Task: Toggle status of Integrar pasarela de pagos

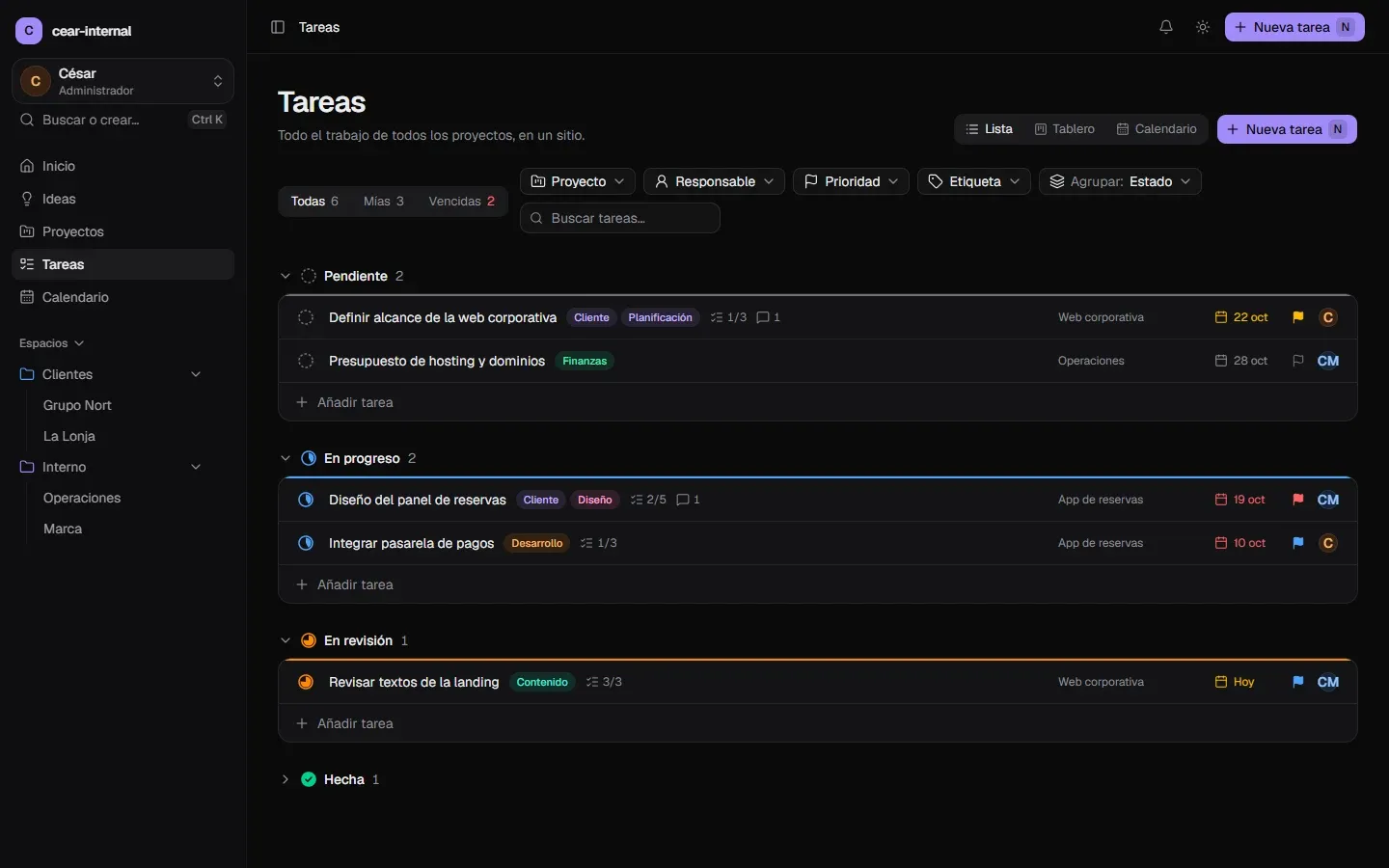Action: [x=306, y=543]
